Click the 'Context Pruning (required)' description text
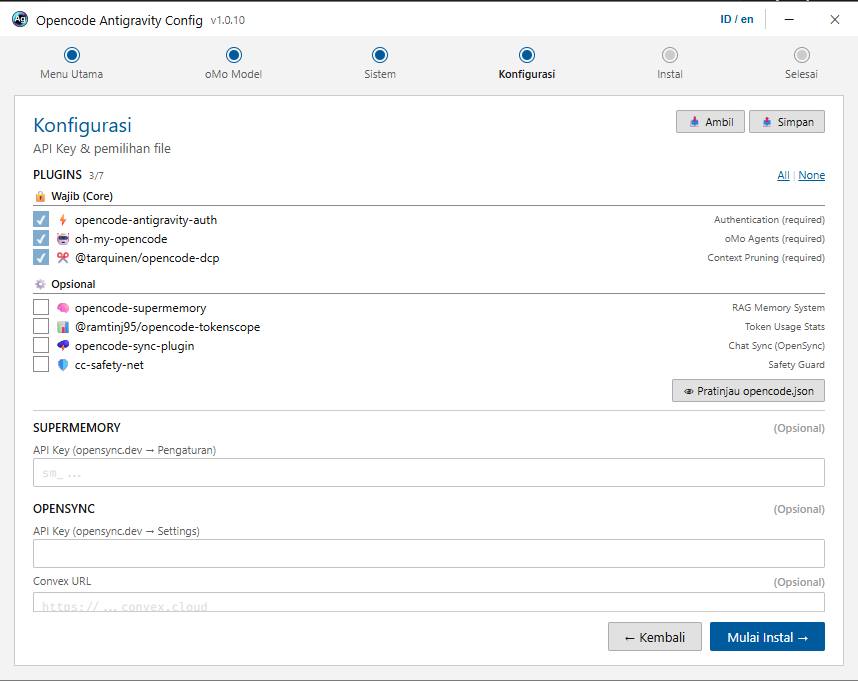This screenshot has width=858, height=681. (x=766, y=258)
